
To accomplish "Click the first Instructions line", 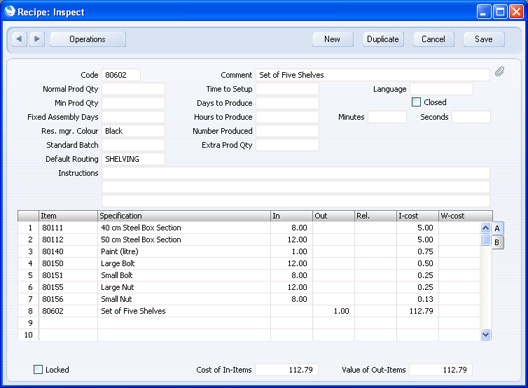I will click(296, 173).
